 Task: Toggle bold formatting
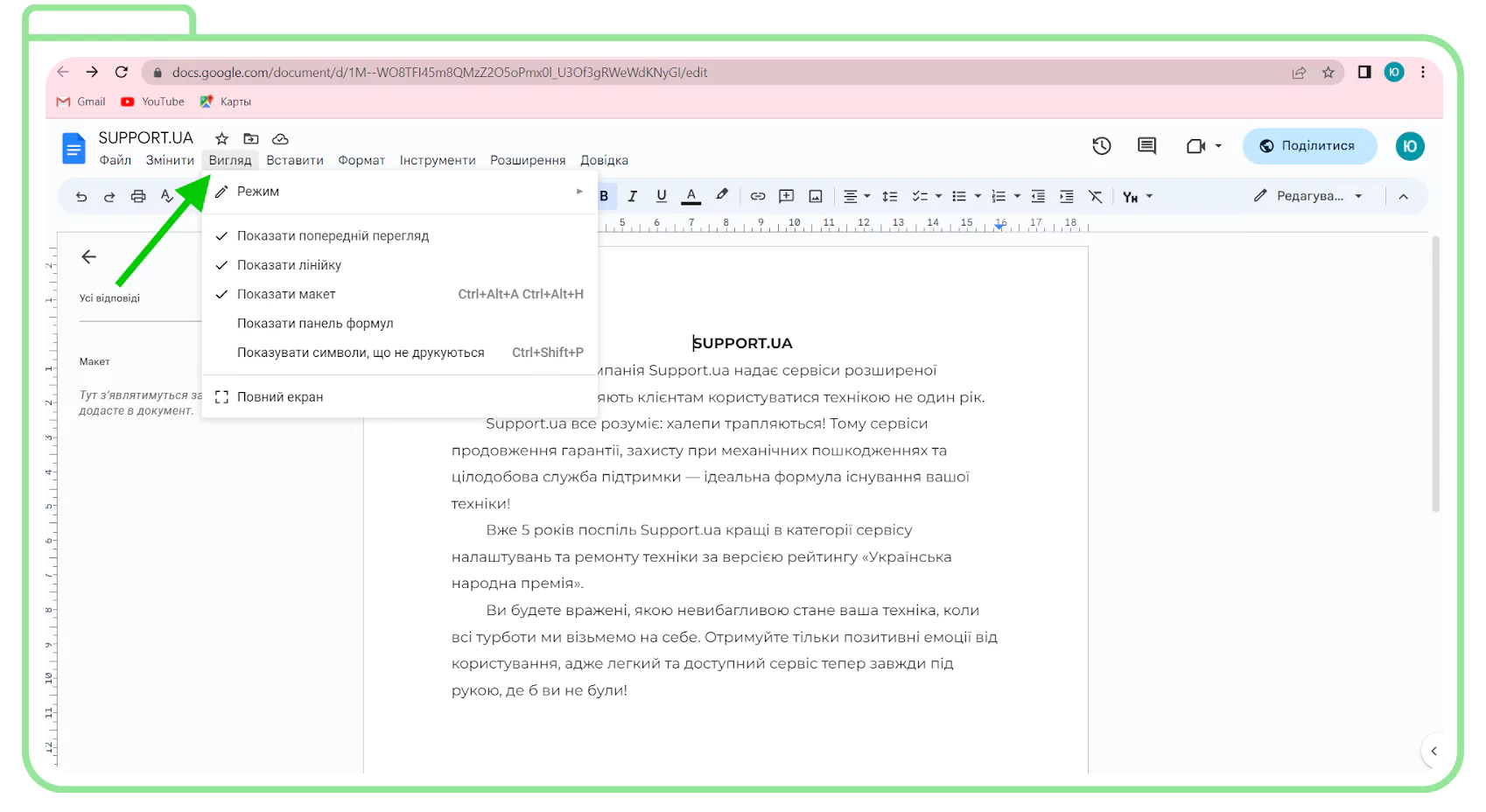coord(604,196)
